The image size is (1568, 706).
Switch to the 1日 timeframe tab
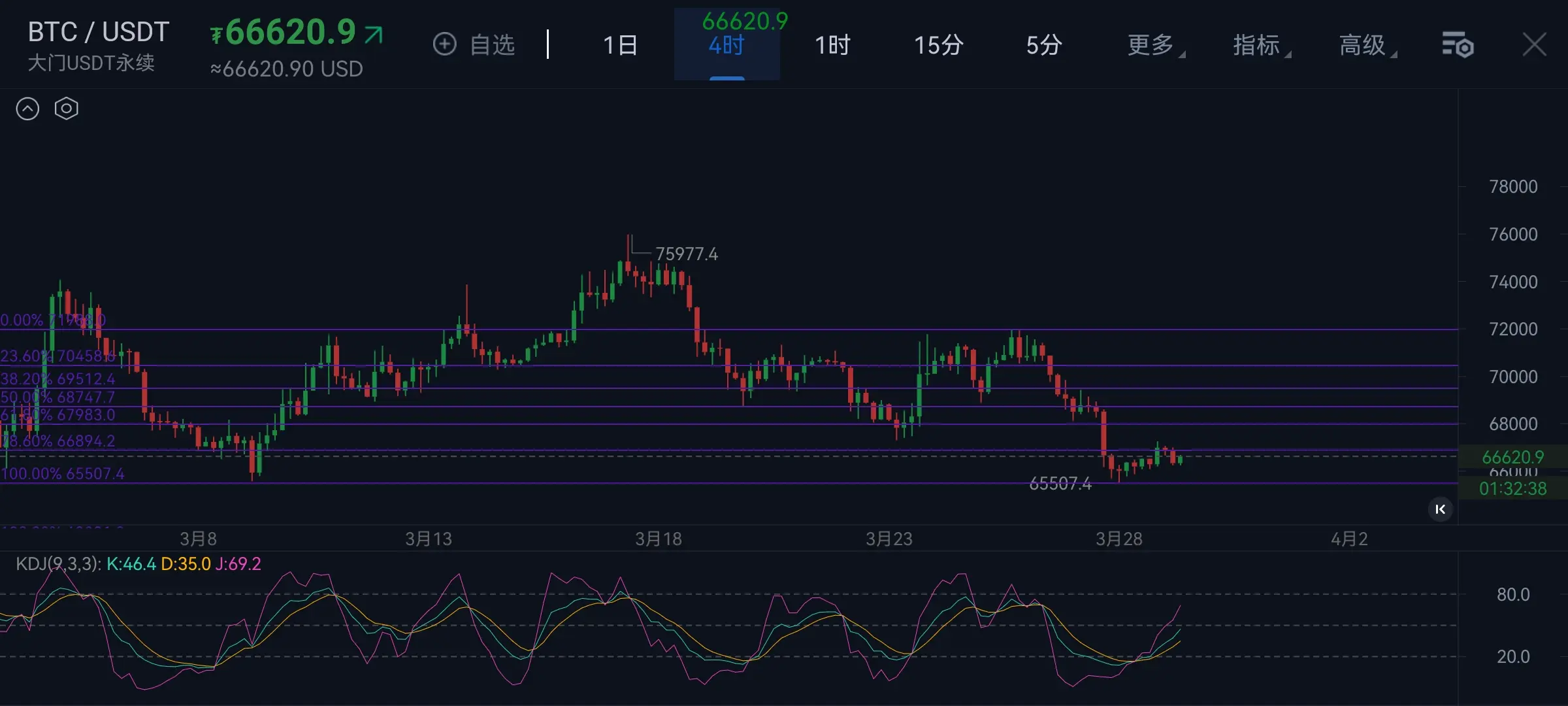(620, 45)
